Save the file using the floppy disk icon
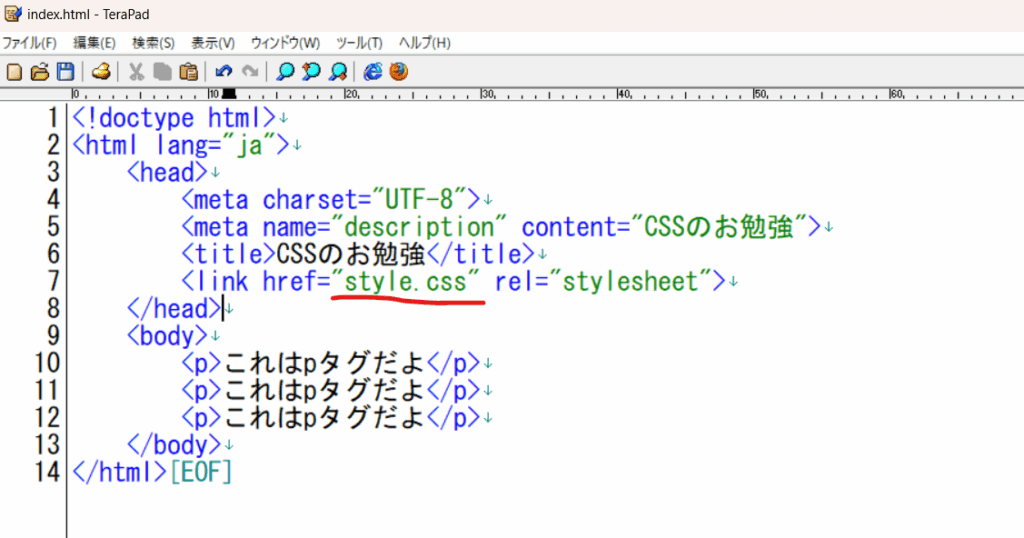1024x538 pixels. click(65, 72)
